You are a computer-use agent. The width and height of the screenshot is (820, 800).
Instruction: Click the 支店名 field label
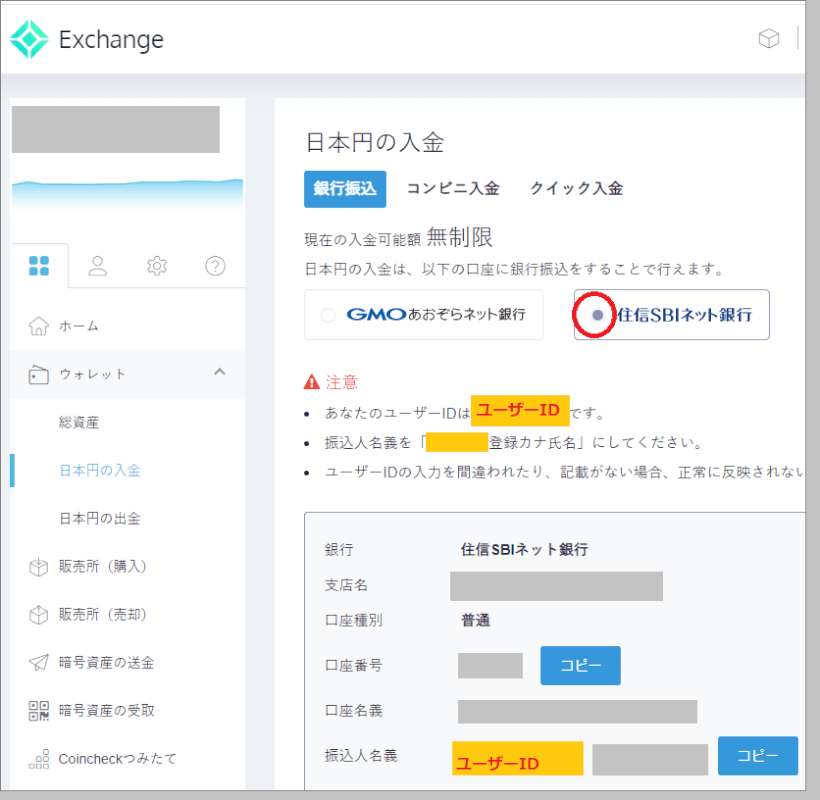point(346,585)
